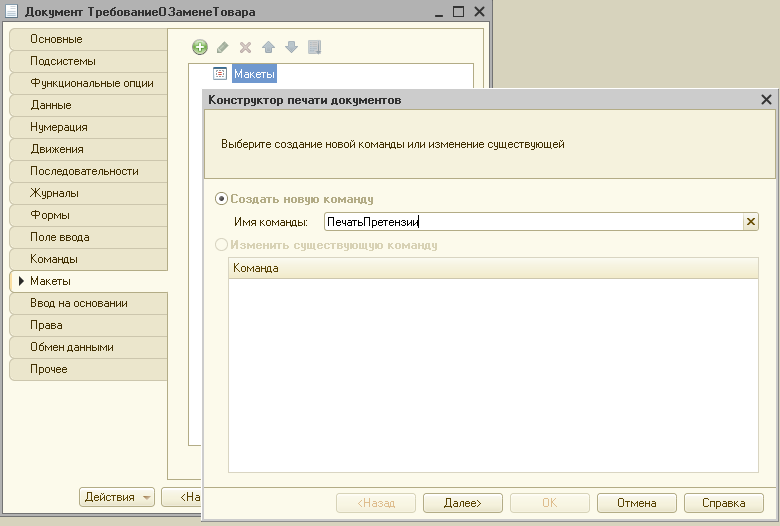The width and height of the screenshot is (780, 526).
Task: Click the green Add template icon
Action: point(200,47)
